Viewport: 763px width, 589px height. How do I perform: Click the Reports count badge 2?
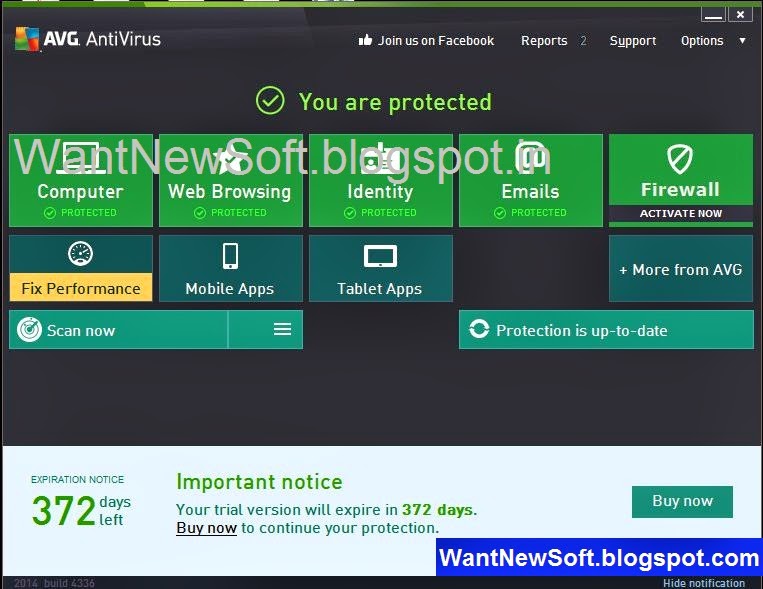coord(583,41)
